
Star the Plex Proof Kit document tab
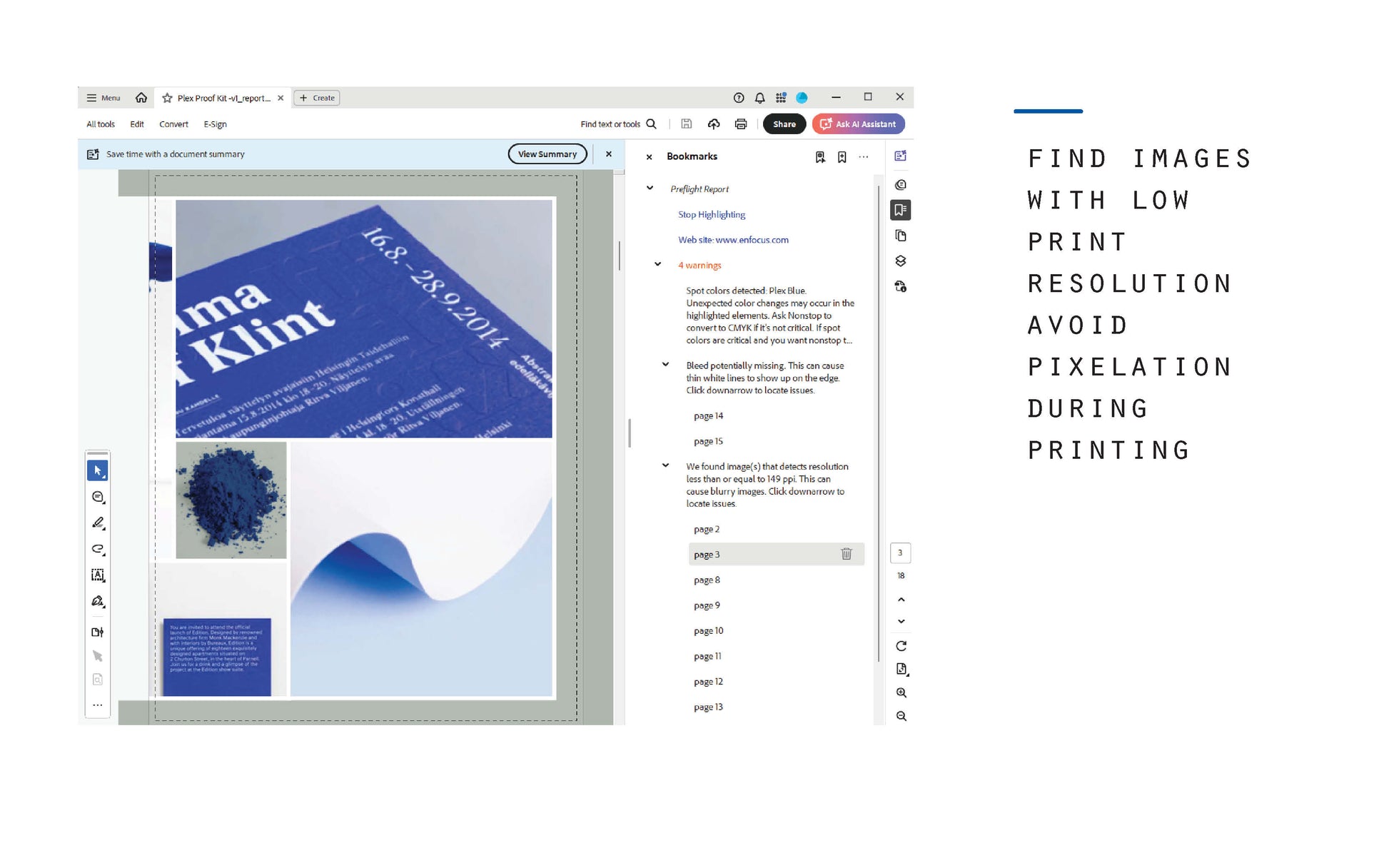tap(167, 98)
